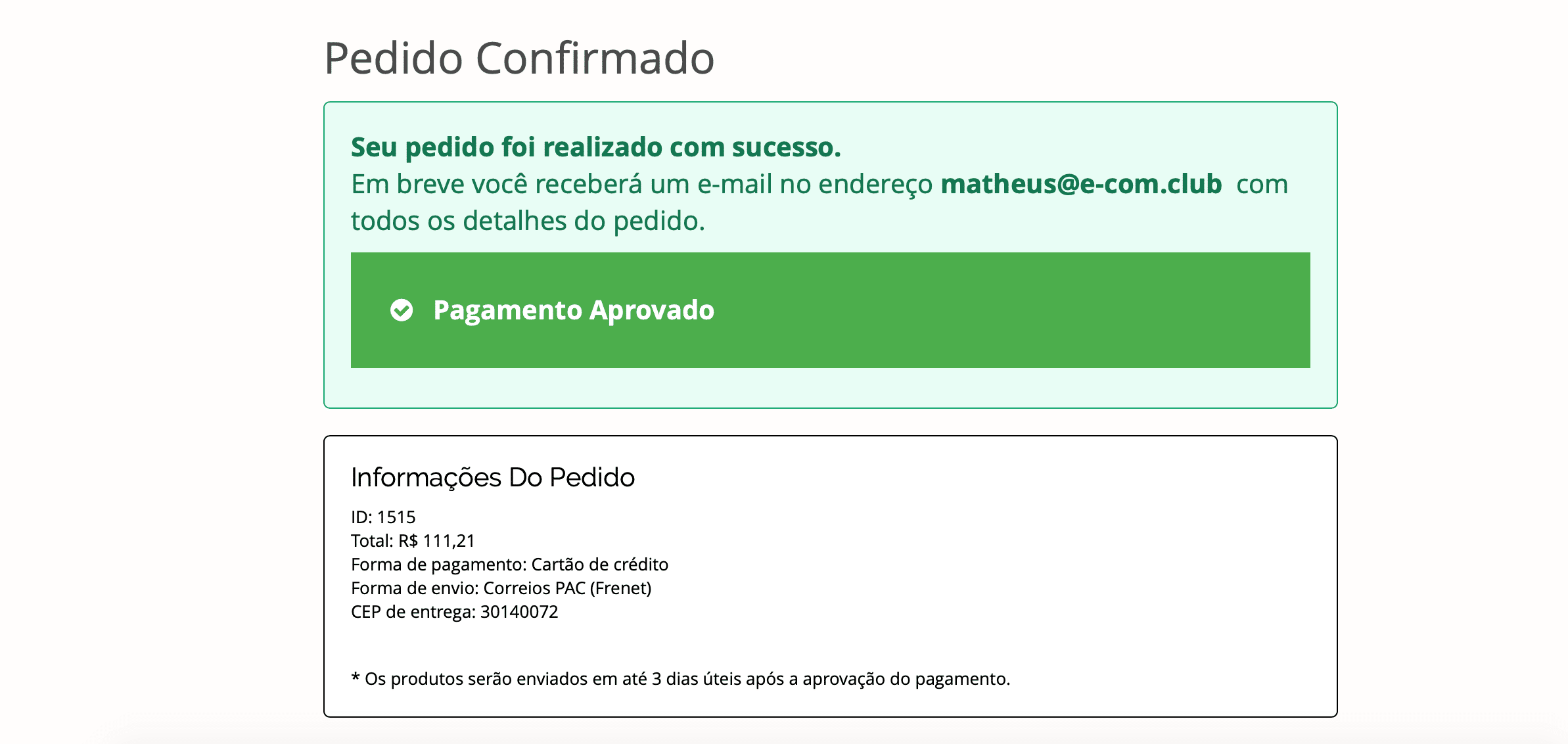Click the matheus@e-com.club email address
Image resolution: width=1568 pixels, height=744 pixels.
pos(1081,184)
